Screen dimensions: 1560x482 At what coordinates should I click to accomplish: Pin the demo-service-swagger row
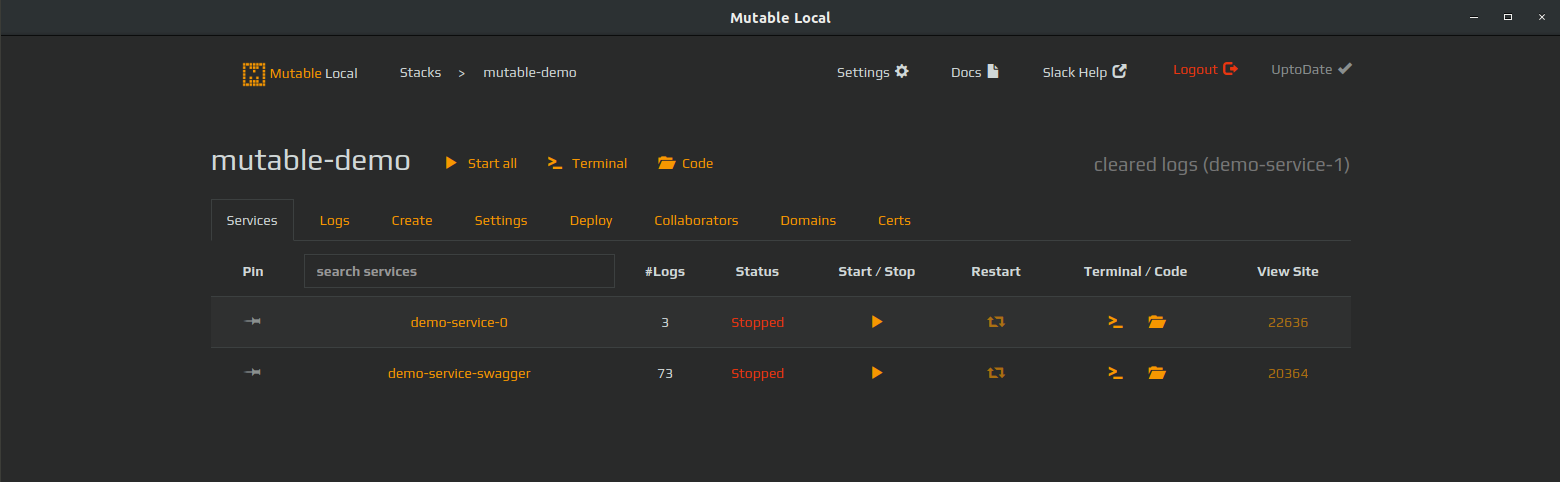tap(253, 372)
